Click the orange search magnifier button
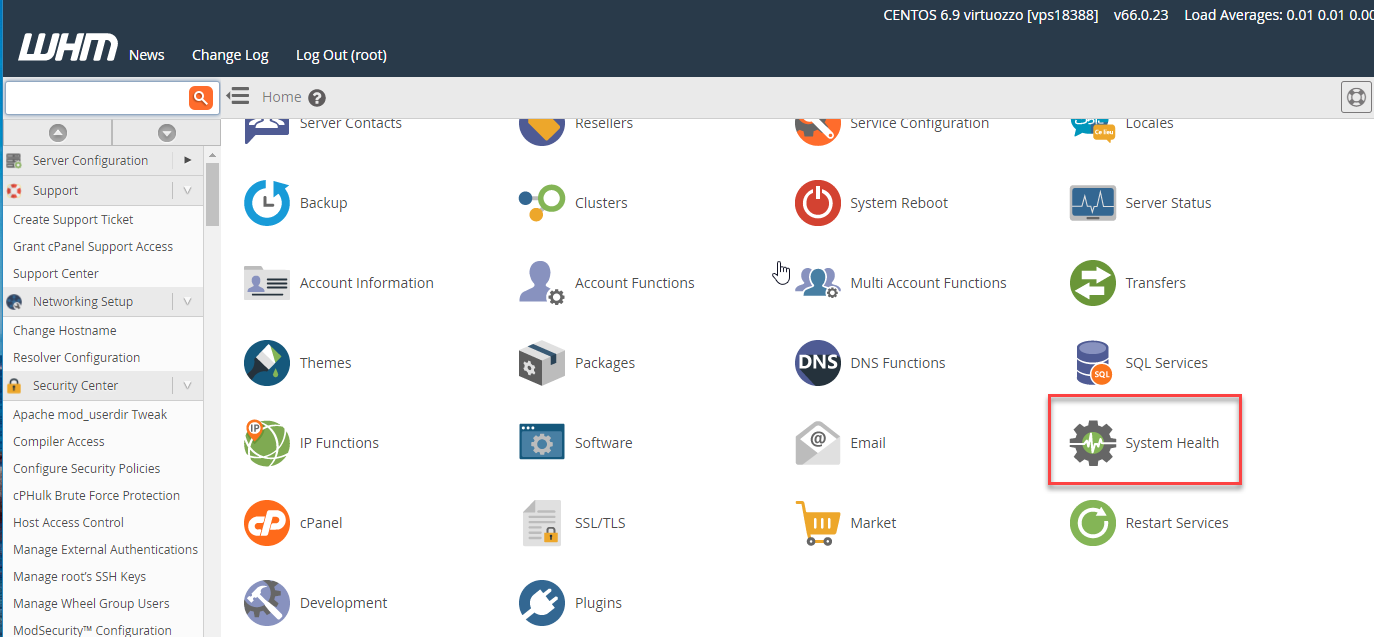1374x637 pixels. coord(201,97)
